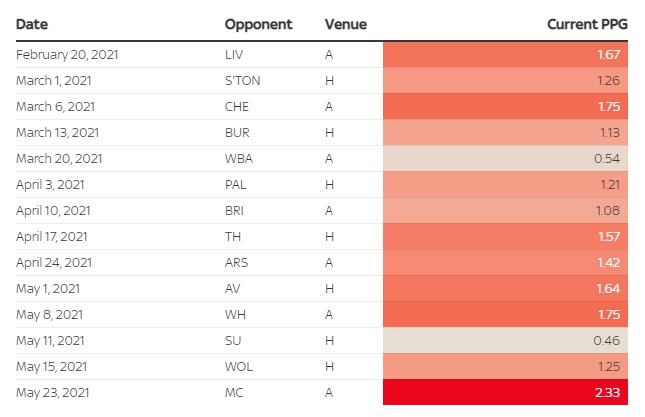Image resolution: width=645 pixels, height=417 pixels.
Task: Click the 0.46 PPG cell for SU
Action: click(x=505, y=340)
